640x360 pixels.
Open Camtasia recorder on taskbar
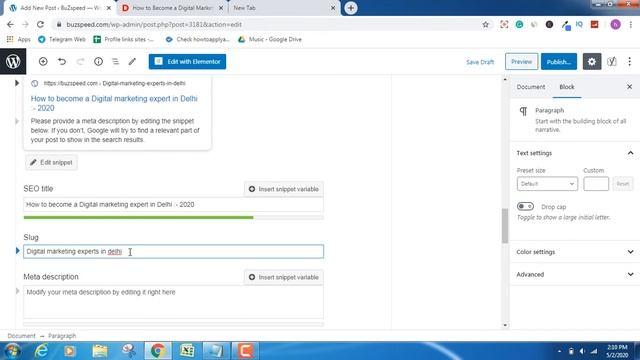coord(244,351)
